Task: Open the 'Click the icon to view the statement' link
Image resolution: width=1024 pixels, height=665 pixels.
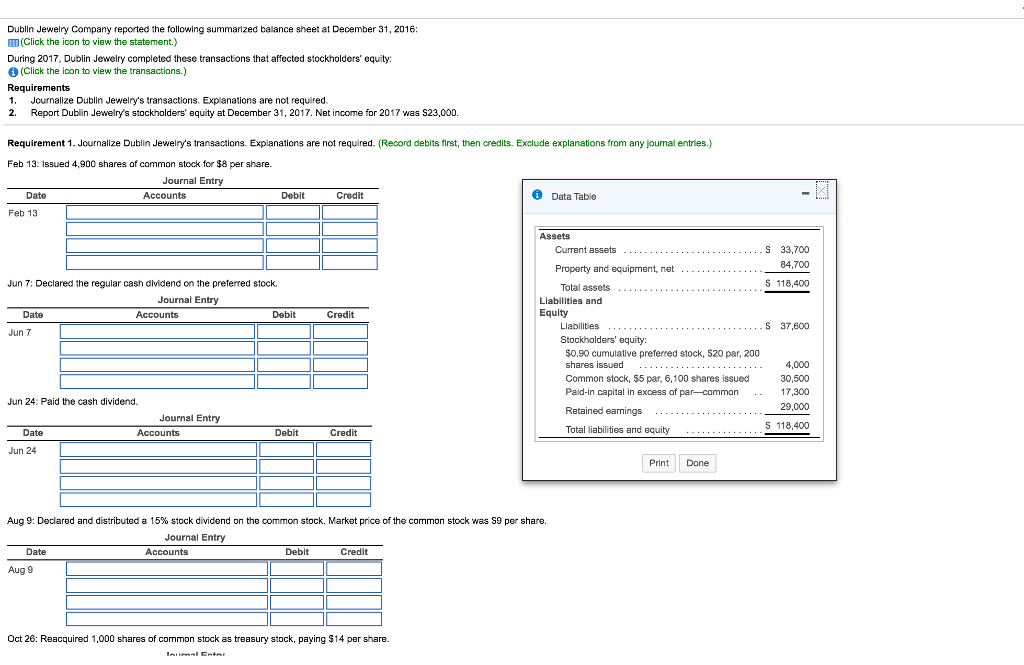Action: click(x=98, y=42)
